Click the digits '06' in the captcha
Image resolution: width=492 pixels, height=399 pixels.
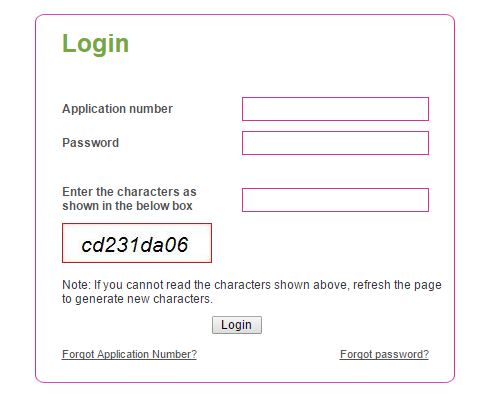[x=177, y=245]
